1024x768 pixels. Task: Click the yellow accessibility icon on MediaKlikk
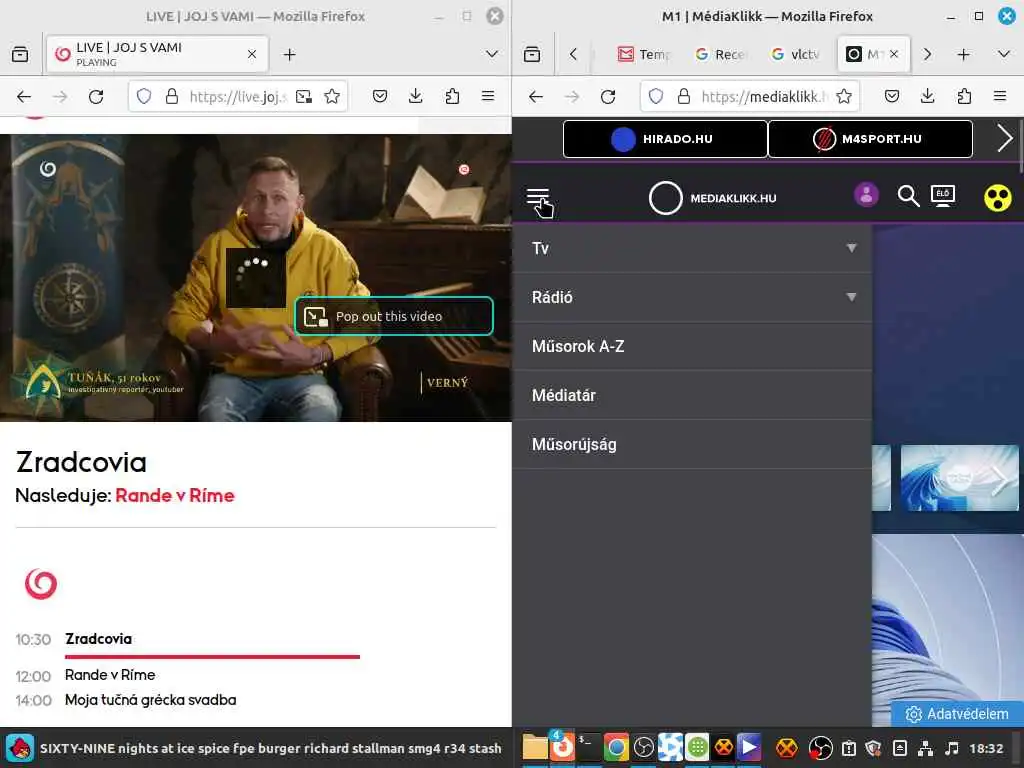pyautogui.click(x=997, y=197)
